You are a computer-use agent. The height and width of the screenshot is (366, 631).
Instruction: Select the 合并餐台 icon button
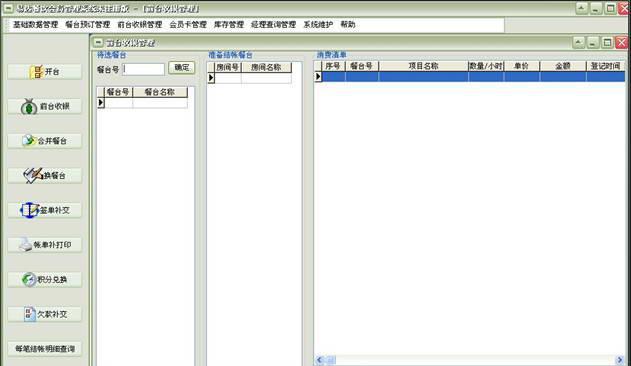[x=45, y=141]
